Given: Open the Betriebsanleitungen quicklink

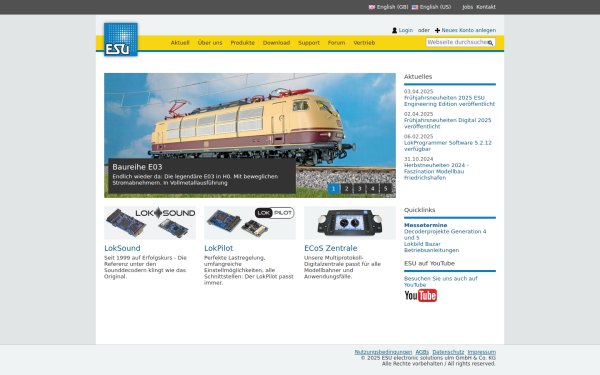Looking at the screenshot, I should [431, 250].
